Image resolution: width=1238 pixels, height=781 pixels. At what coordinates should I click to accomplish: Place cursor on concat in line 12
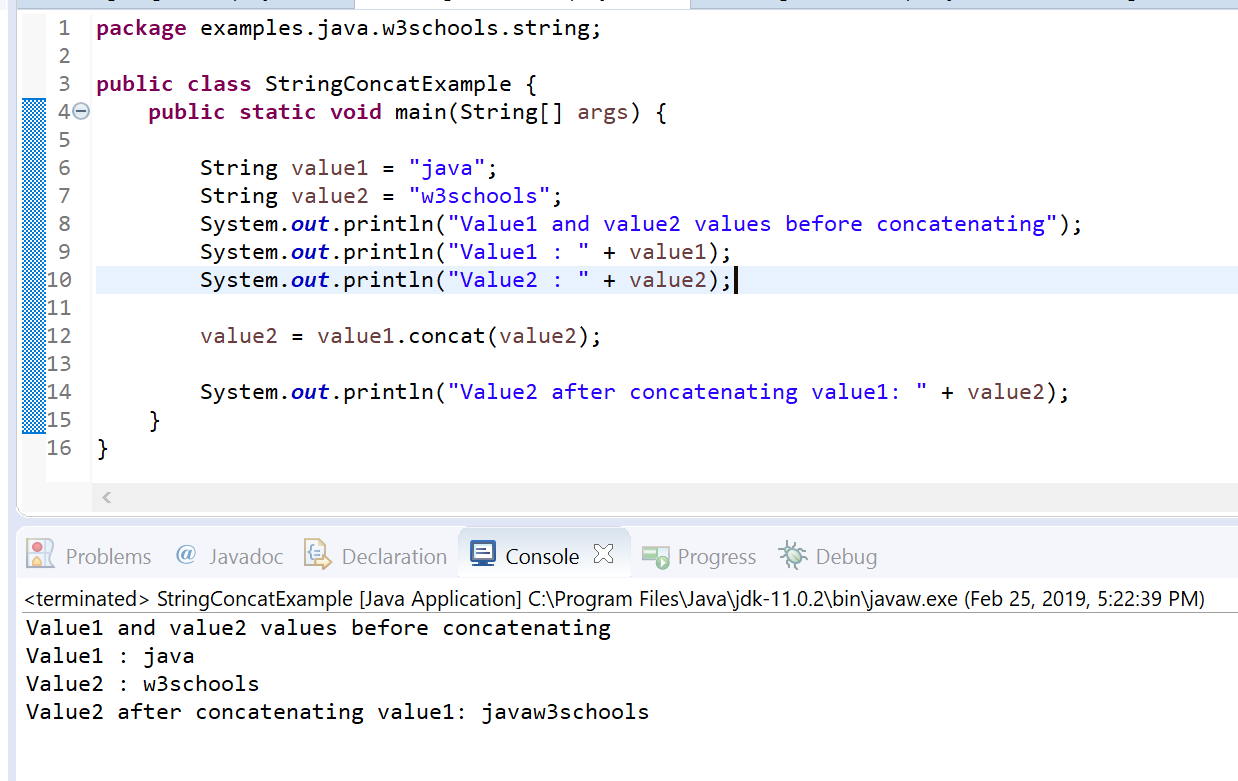[447, 335]
